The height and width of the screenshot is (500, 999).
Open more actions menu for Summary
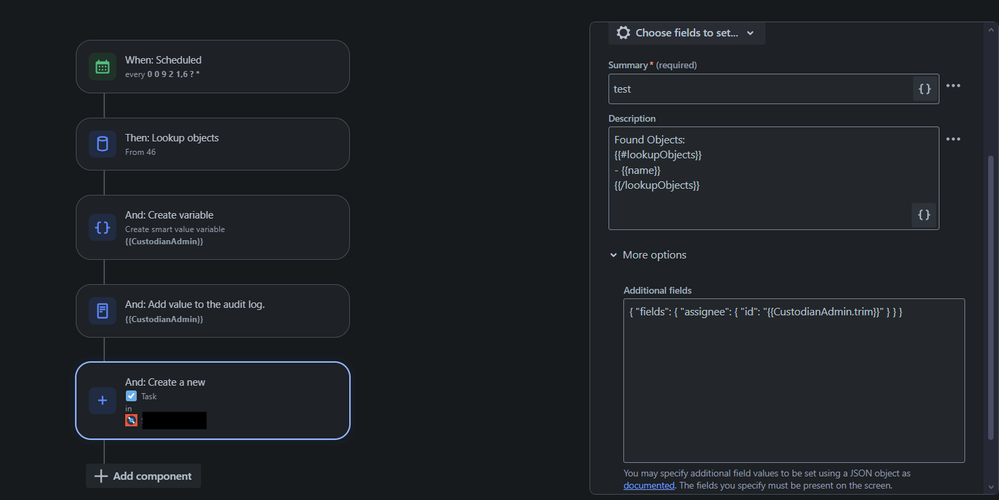coord(953,86)
